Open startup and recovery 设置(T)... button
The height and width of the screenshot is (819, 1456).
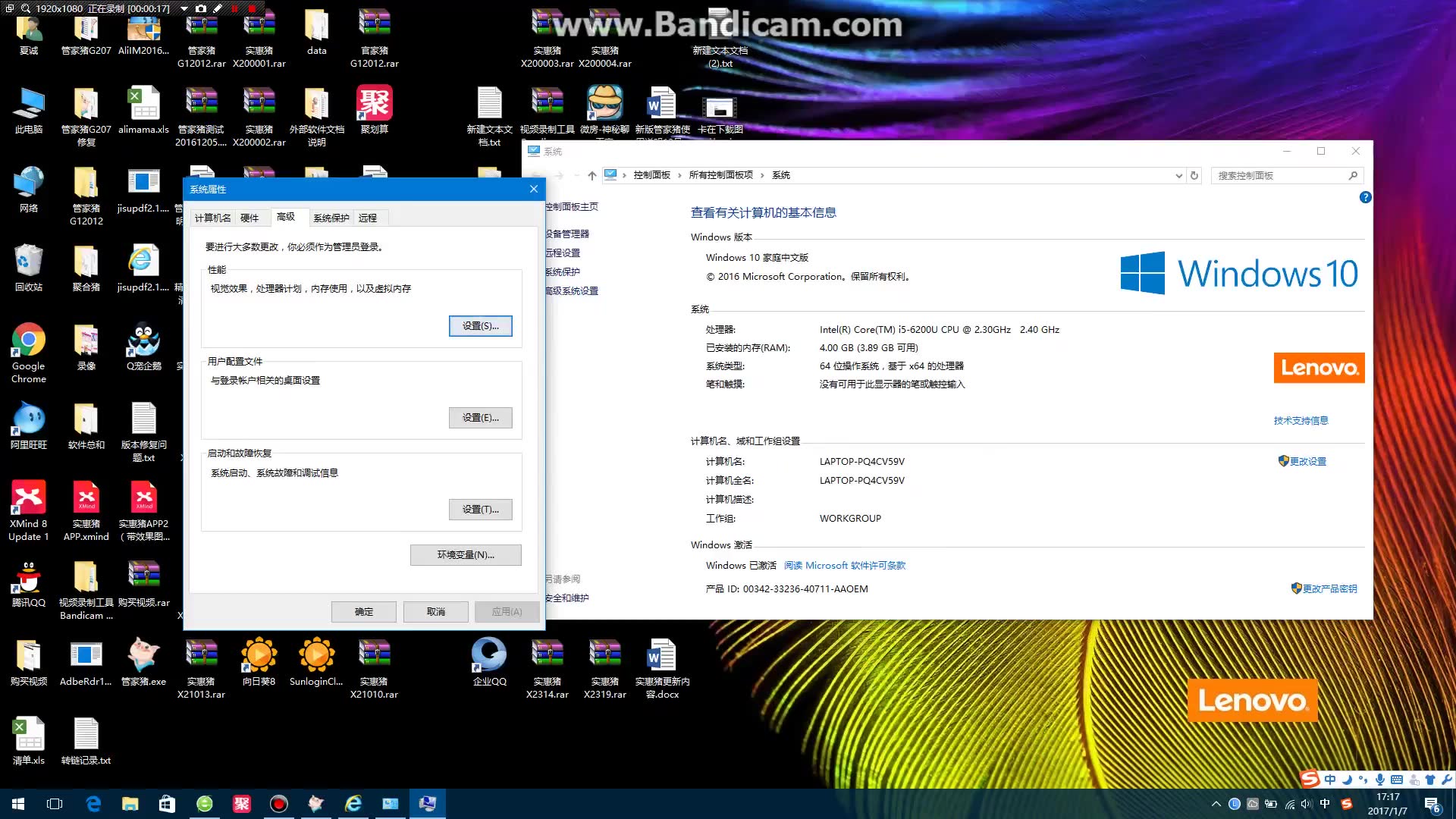[x=481, y=510]
